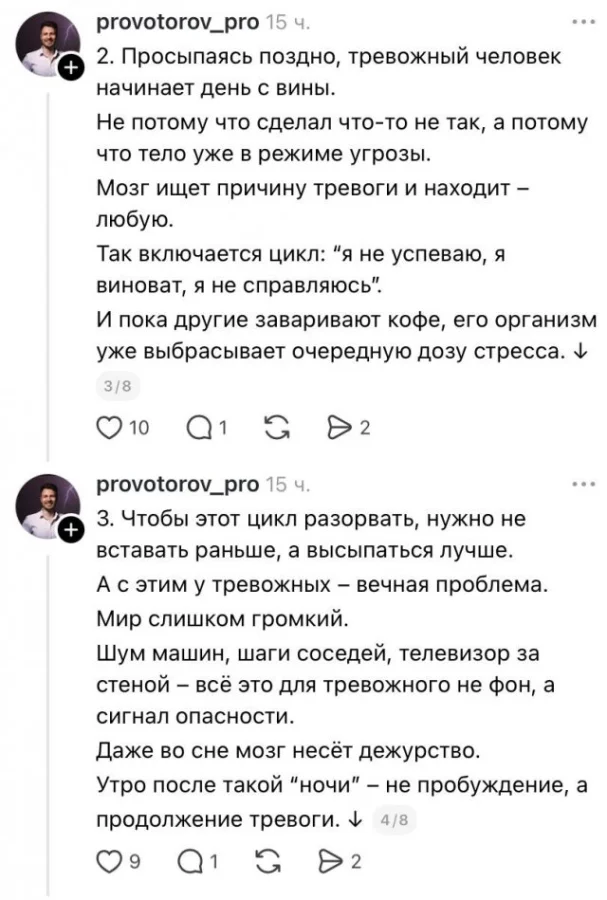Open the three-dot menu on the first post
The image size is (607, 900).
[583, 20]
